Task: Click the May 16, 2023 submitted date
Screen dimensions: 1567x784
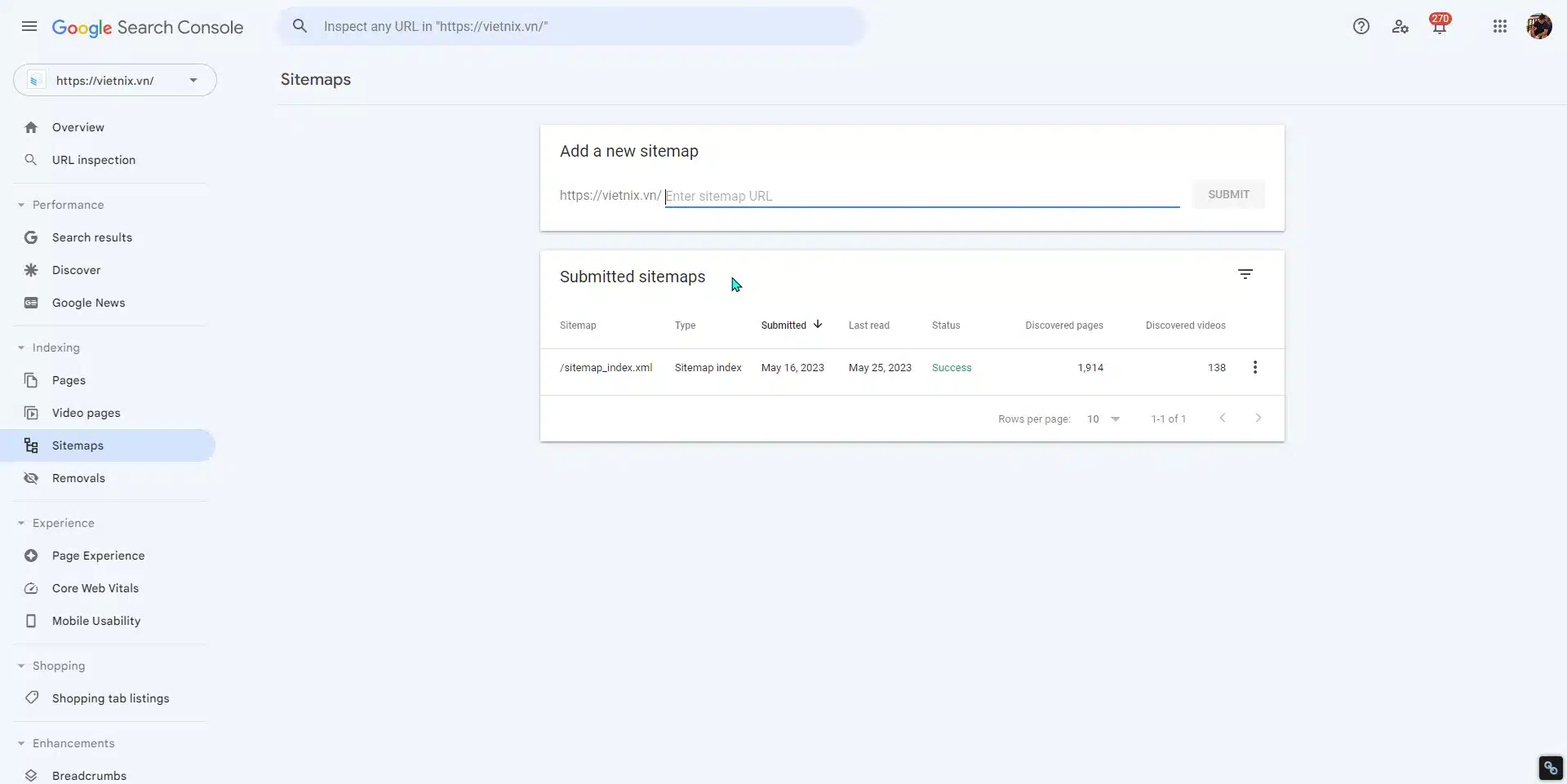Action: (792, 368)
